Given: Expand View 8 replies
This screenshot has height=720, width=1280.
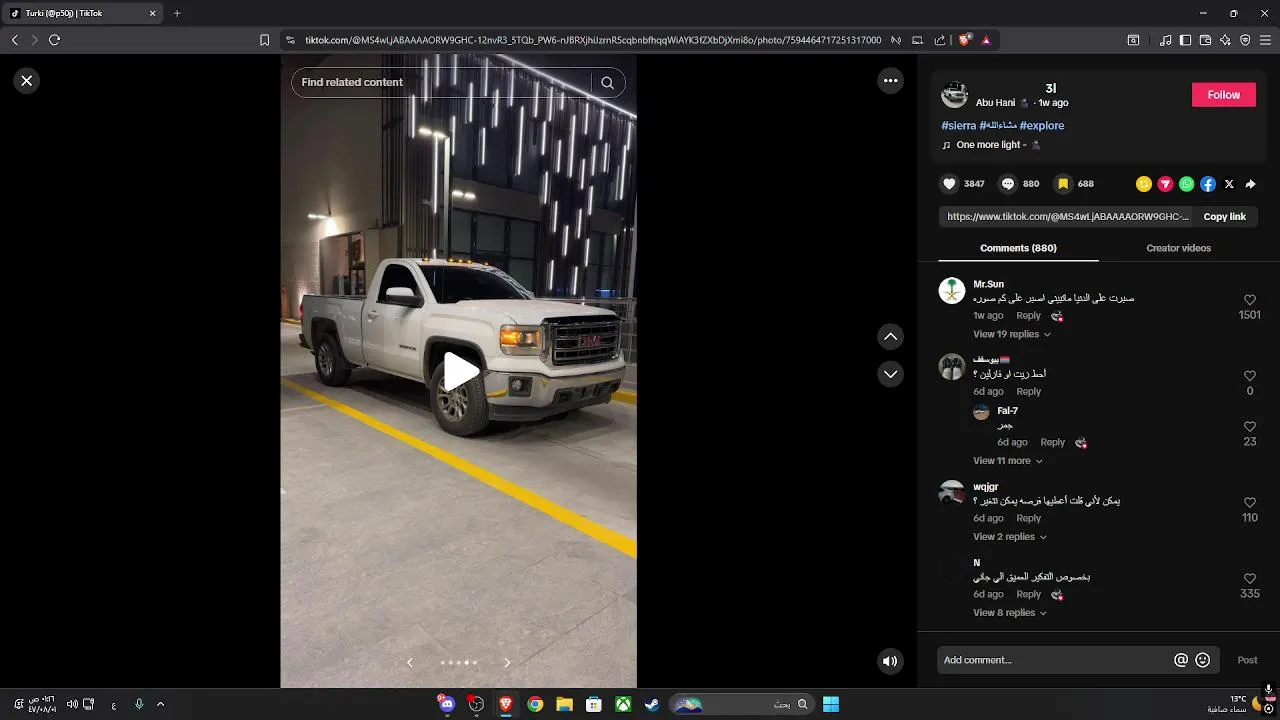Looking at the screenshot, I should click(1010, 613).
